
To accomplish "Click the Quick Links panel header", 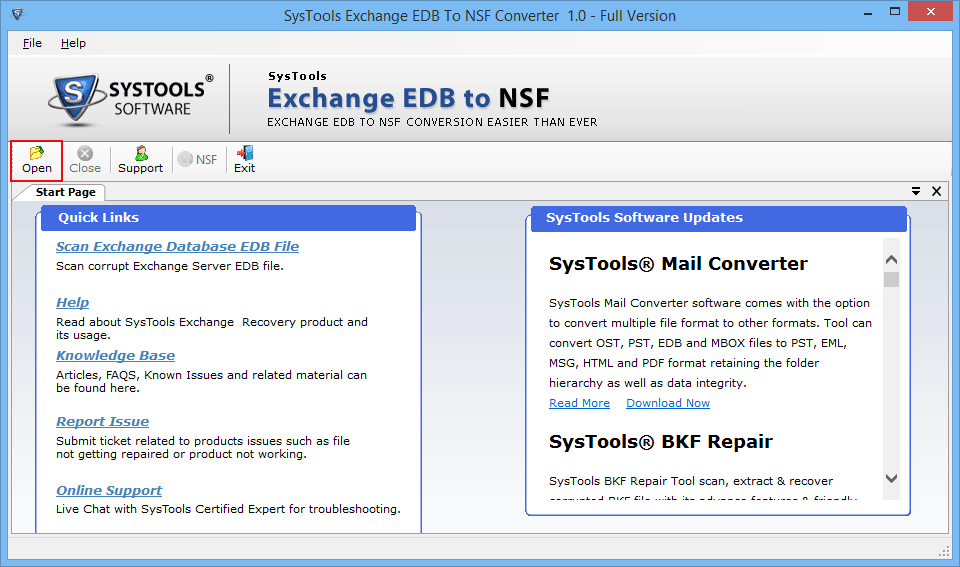I will (x=228, y=218).
